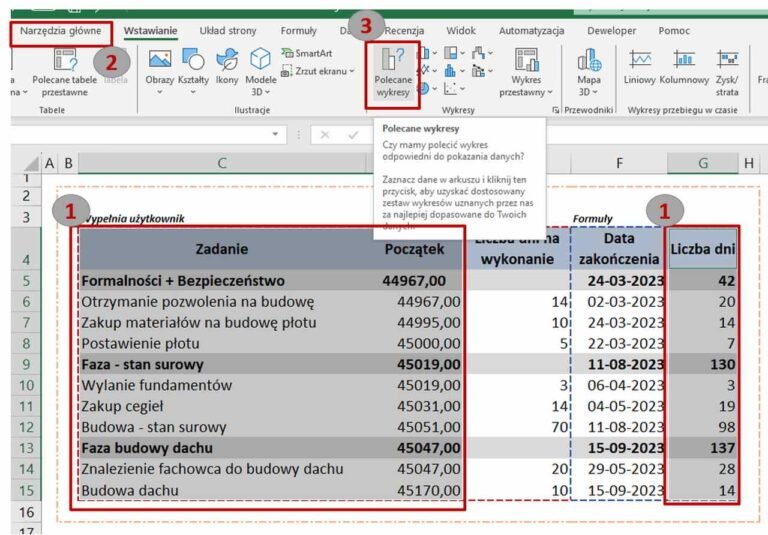Insert column or bar chart
768x535 pixels.
[424, 53]
